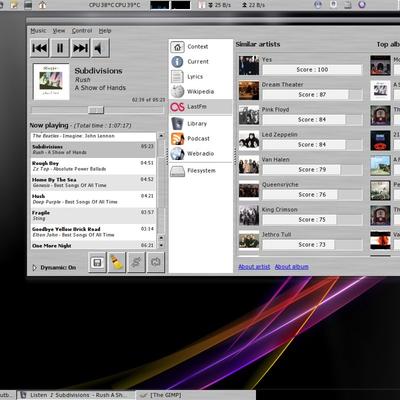Select the Beatles Imagine playlist row
This screenshot has height=400, width=400.
(93, 136)
